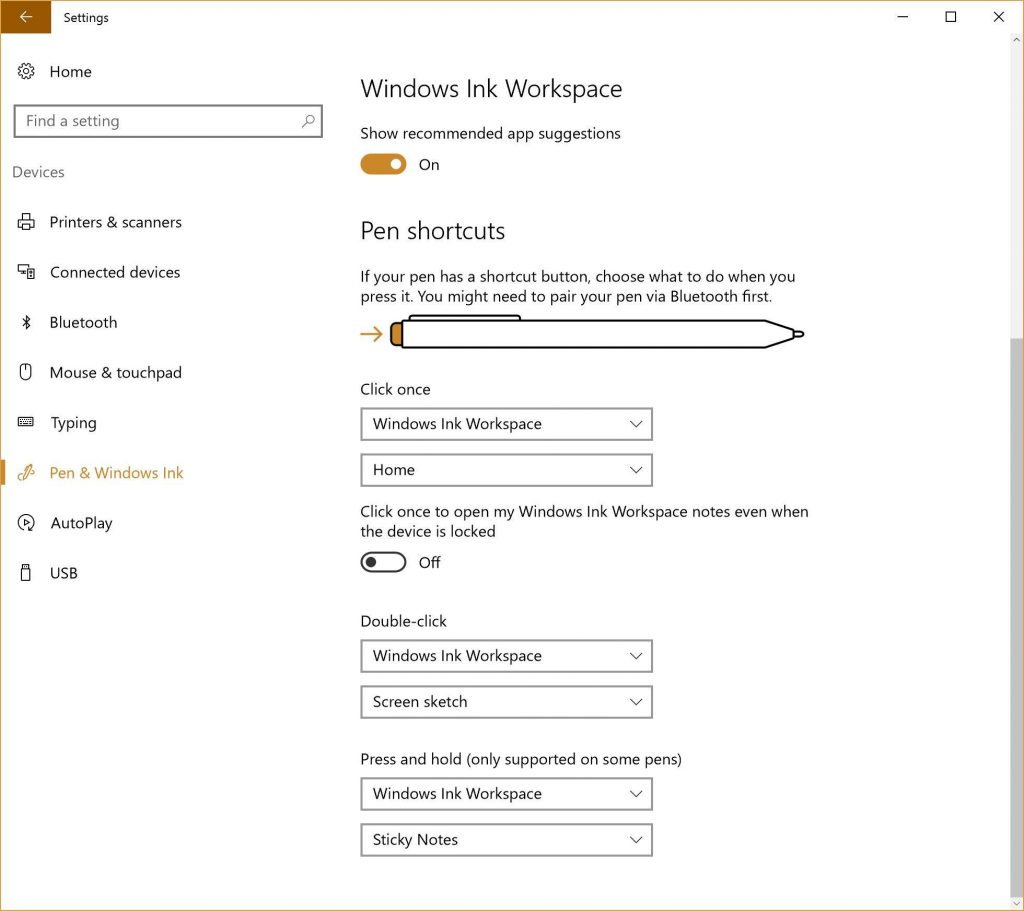Click the scrollbar up arrow
The height and width of the screenshot is (911, 1024).
[x=1016, y=40]
